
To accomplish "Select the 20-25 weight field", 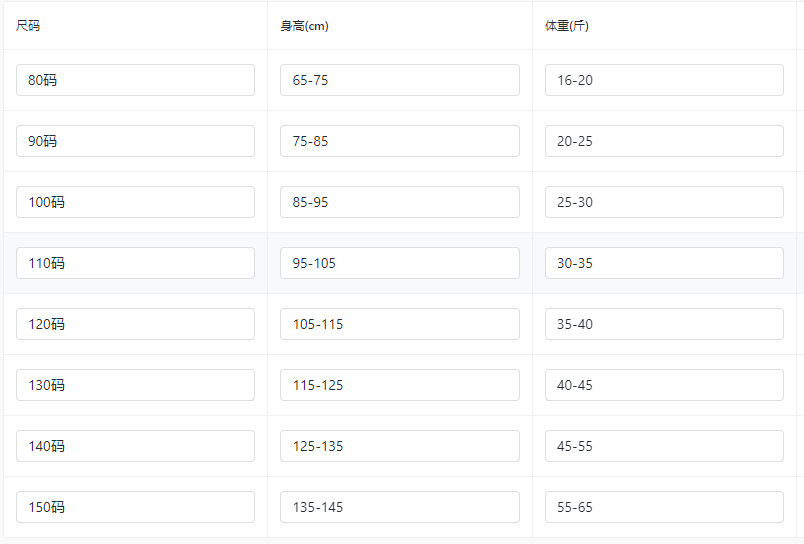I will coord(664,141).
